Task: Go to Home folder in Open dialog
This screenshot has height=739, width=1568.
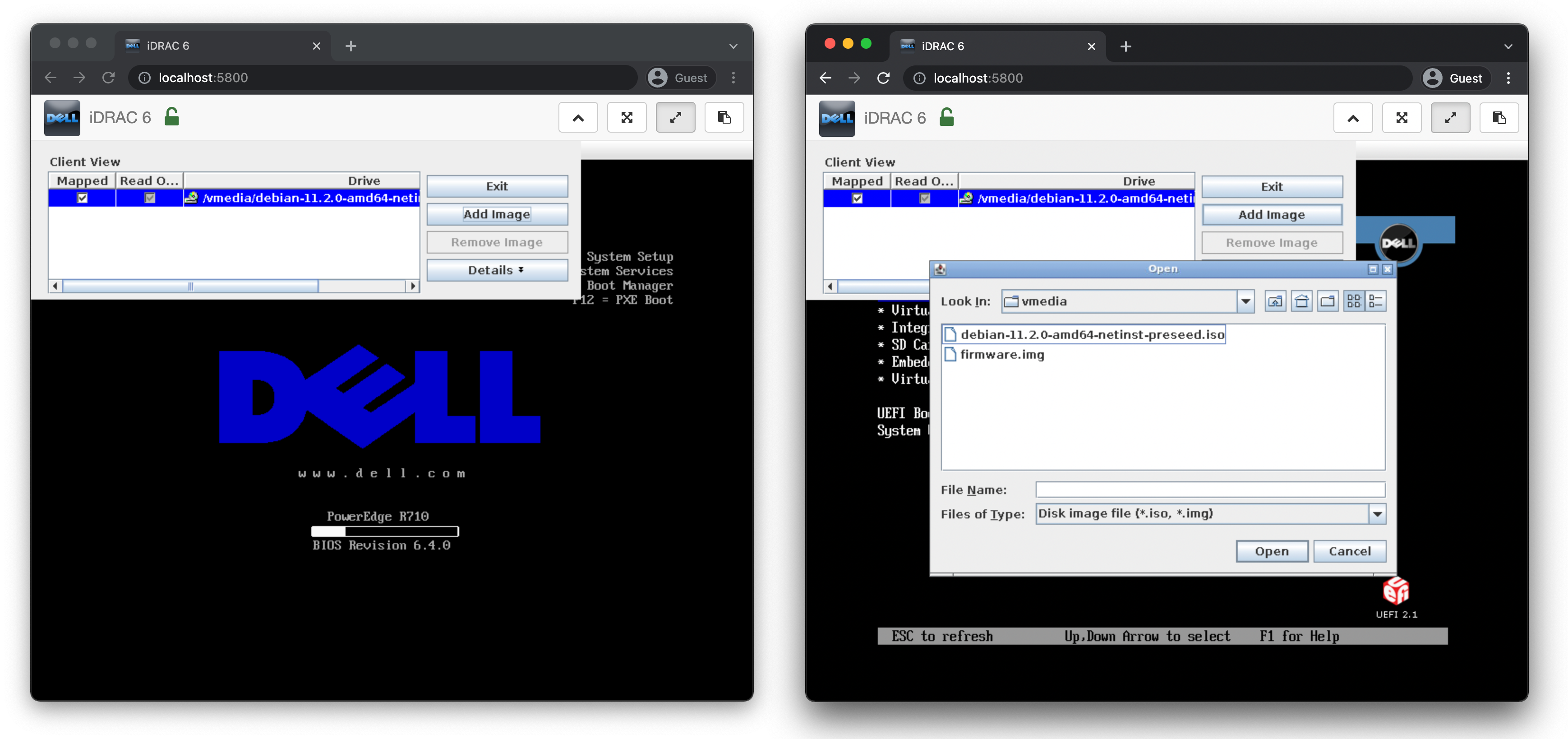Action: coord(1301,301)
